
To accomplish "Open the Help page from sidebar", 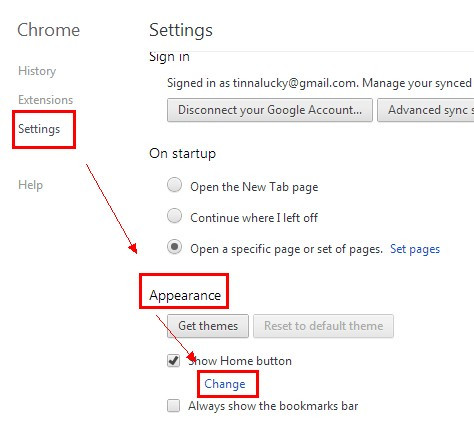I will tap(30, 185).
